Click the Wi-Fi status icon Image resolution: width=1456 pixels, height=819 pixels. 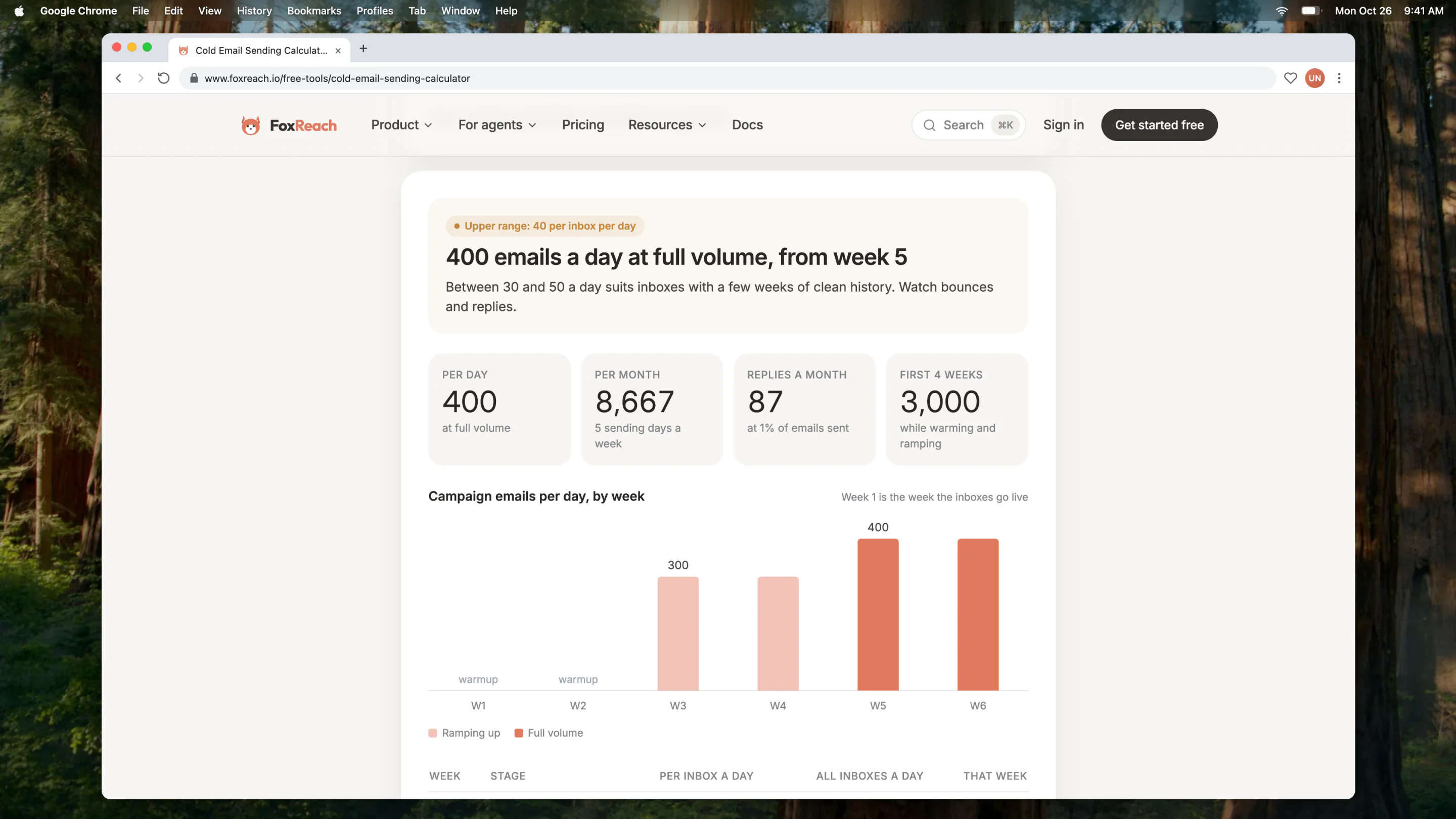click(1282, 11)
